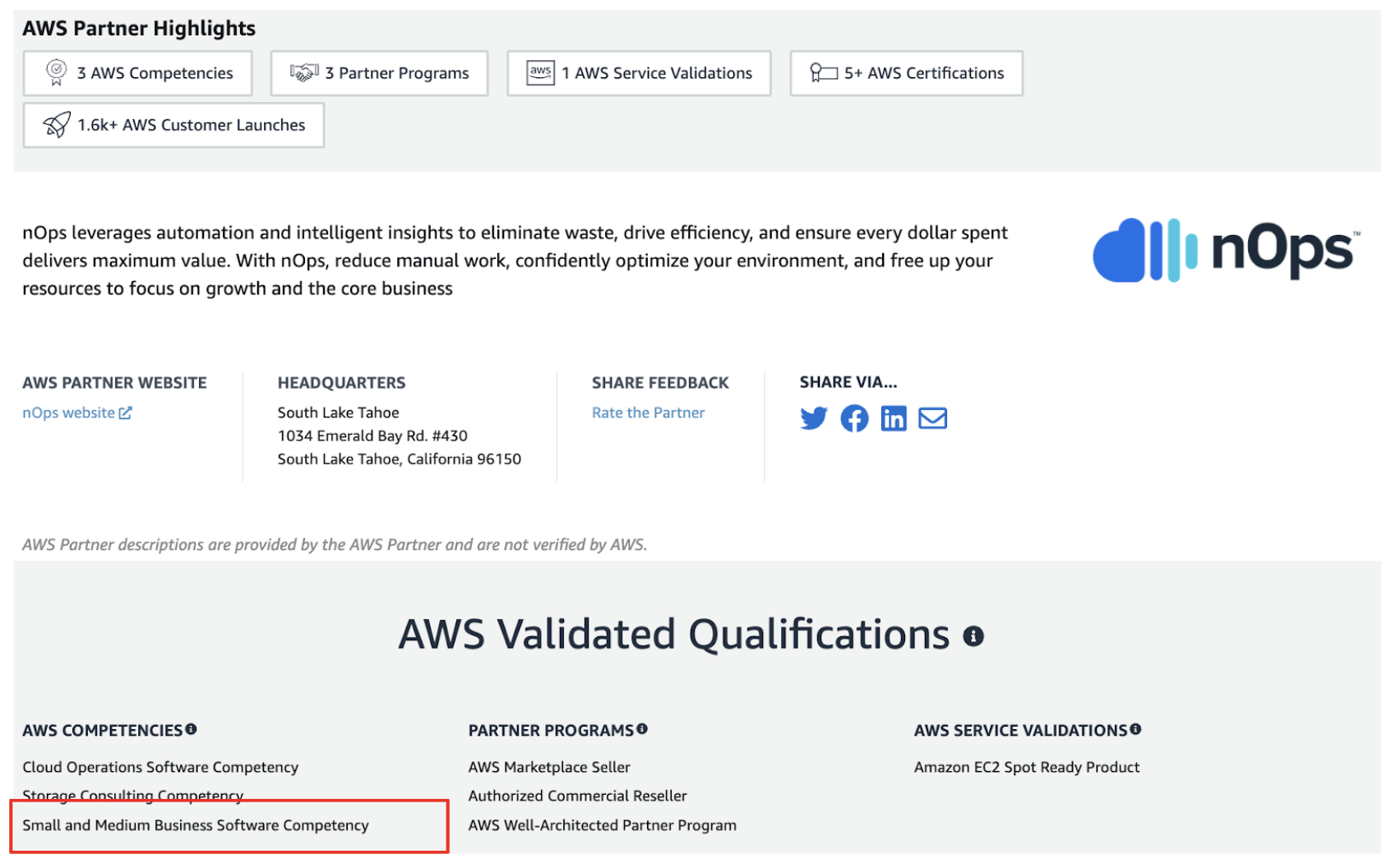Select Small and Medium Business Software Competency
Image resolution: width=1396 pixels, height=868 pixels.
point(196,825)
